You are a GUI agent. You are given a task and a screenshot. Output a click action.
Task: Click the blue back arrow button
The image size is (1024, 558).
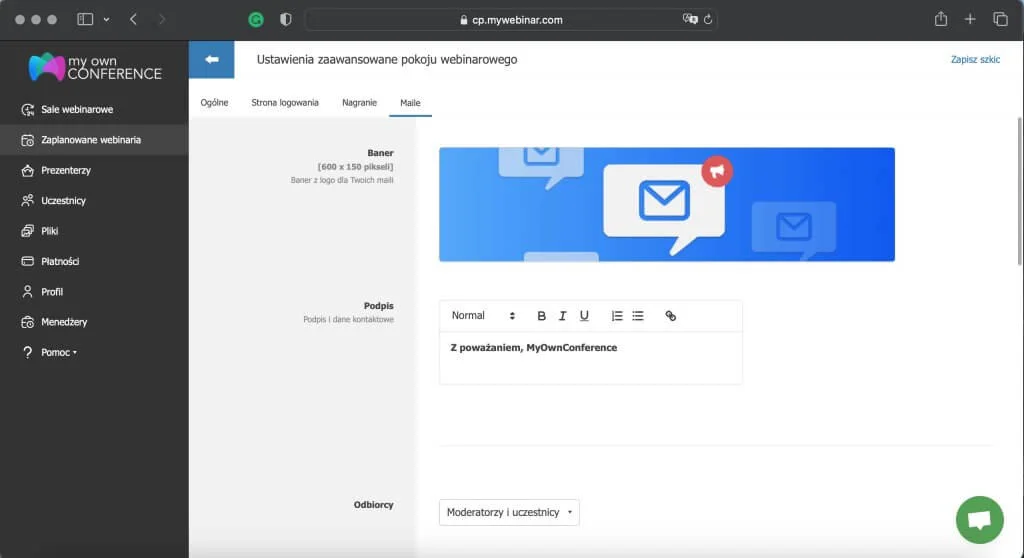(x=211, y=60)
